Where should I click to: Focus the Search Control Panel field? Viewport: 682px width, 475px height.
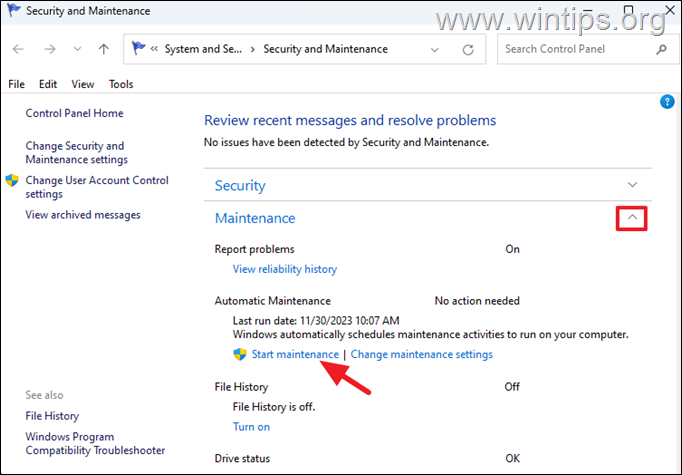(588, 49)
